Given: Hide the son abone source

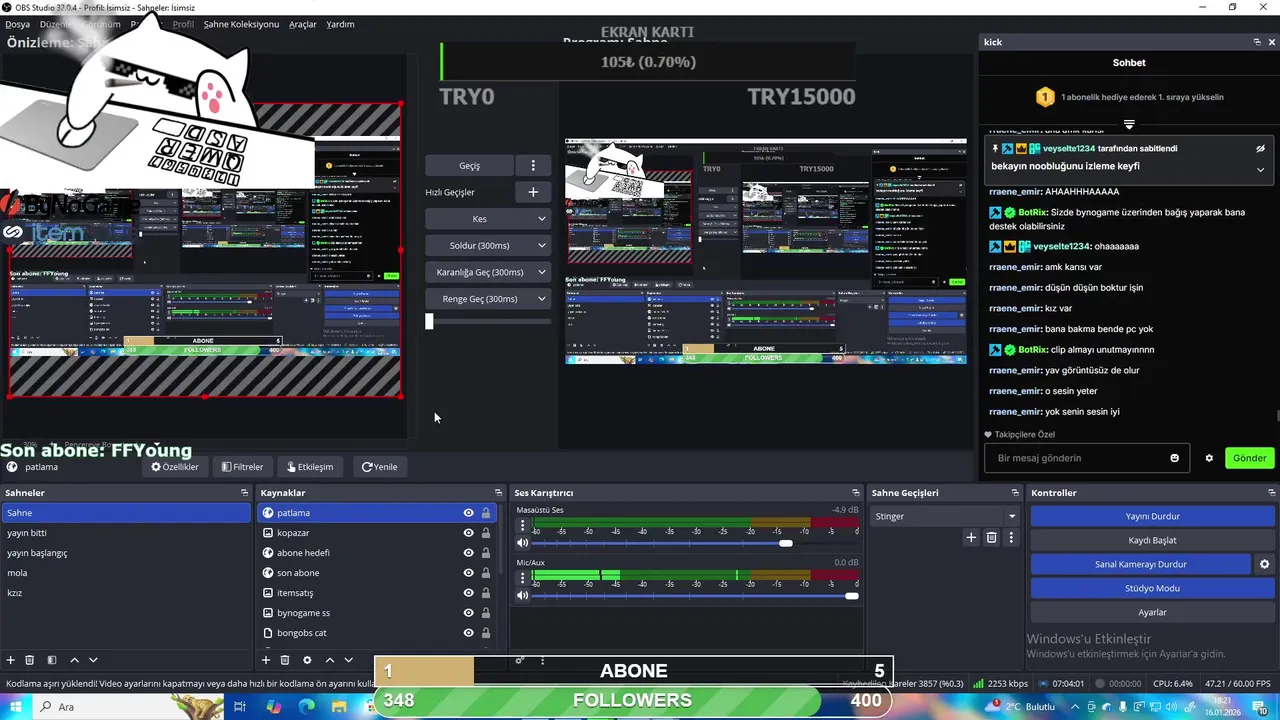Looking at the screenshot, I should (468, 573).
